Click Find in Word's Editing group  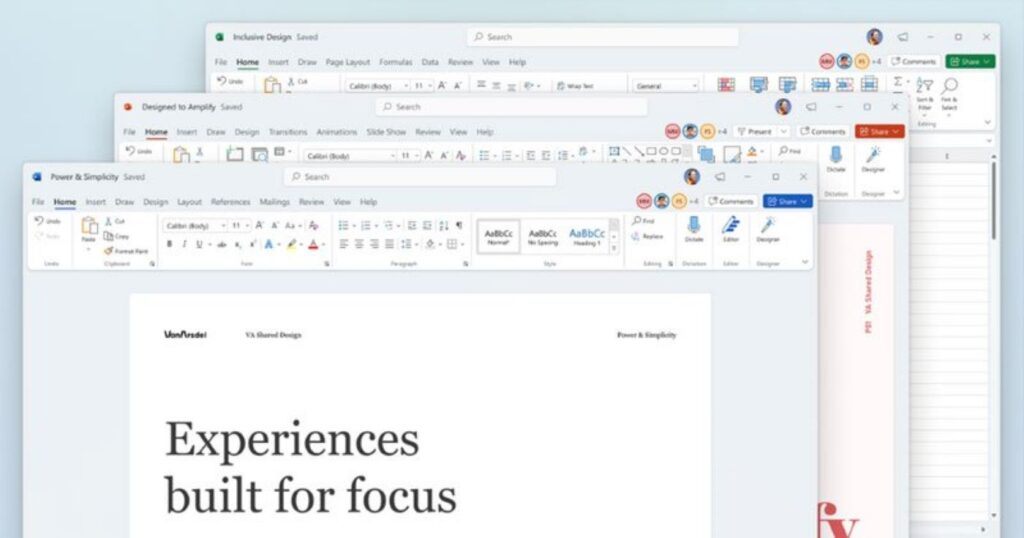click(x=643, y=221)
